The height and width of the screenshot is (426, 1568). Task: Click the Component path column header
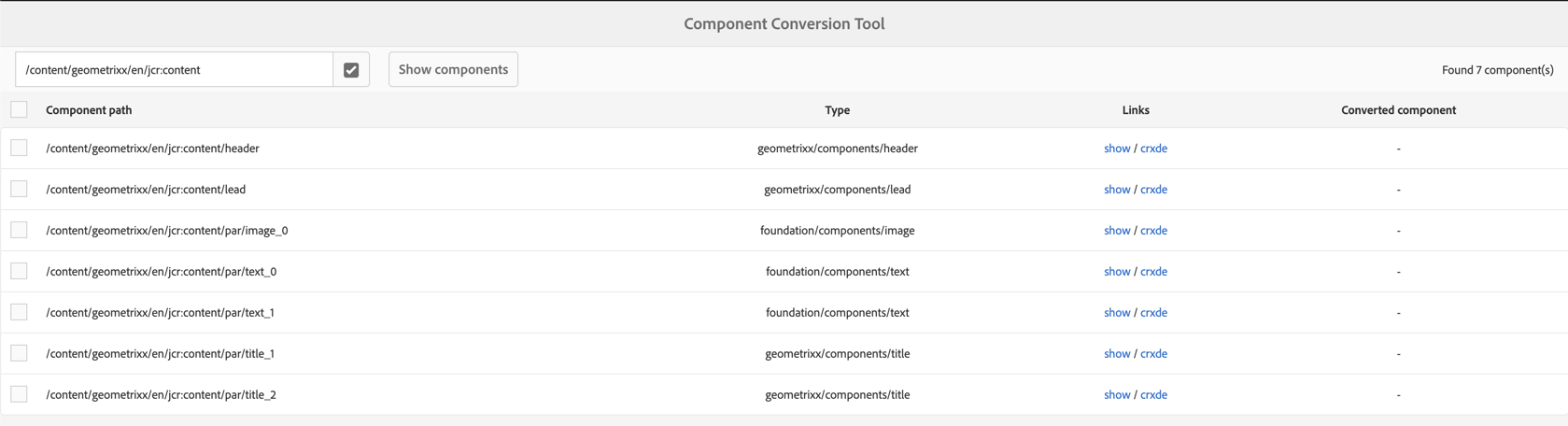click(89, 110)
